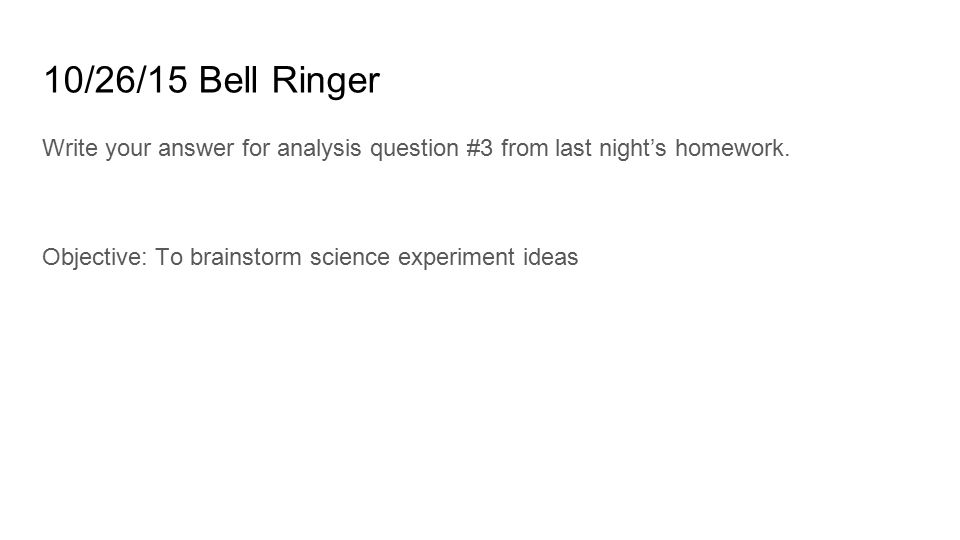Click the words "last night's" in the prompt
The image size is (960, 540).
coord(610,149)
